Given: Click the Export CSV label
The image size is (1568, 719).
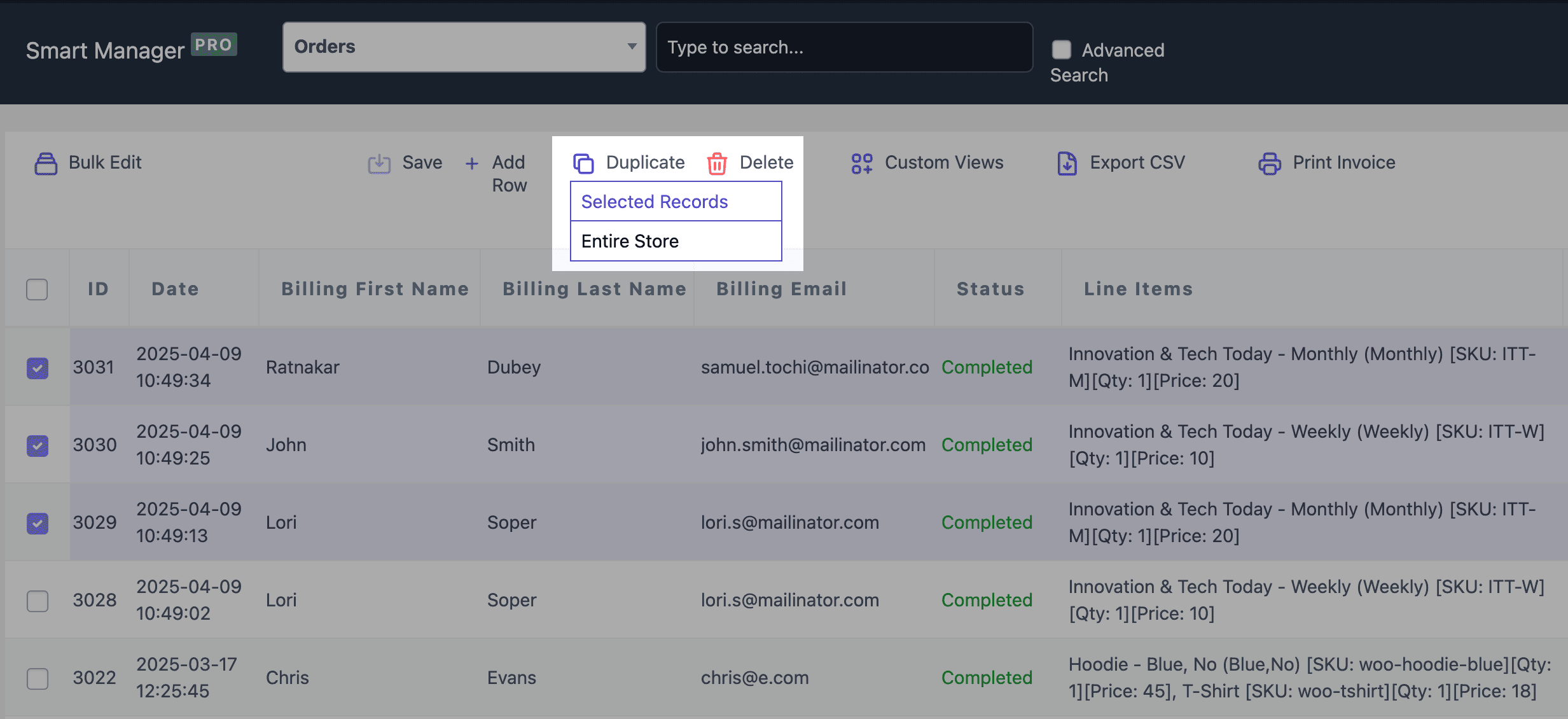Looking at the screenshot, I should 1137,162.
